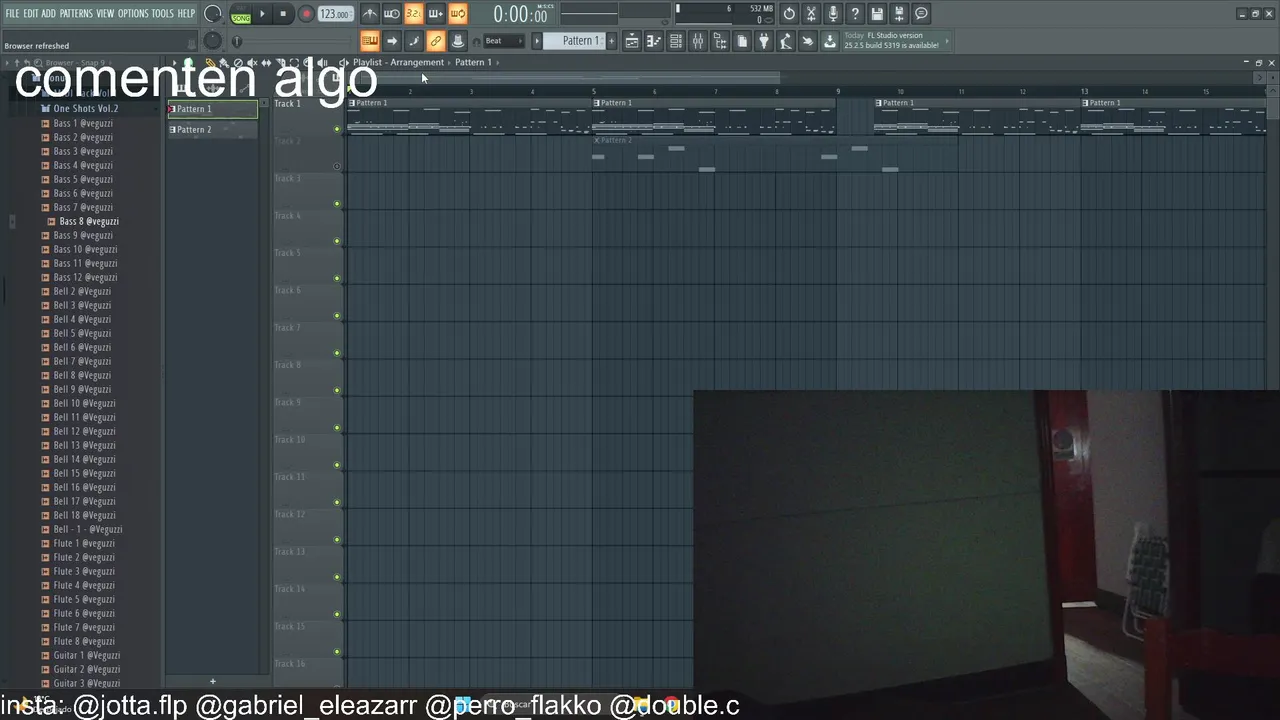The height and width of the screenshot is (720, 1280).
Task: Toggle wait for input before recording
Action: [392, 14]
